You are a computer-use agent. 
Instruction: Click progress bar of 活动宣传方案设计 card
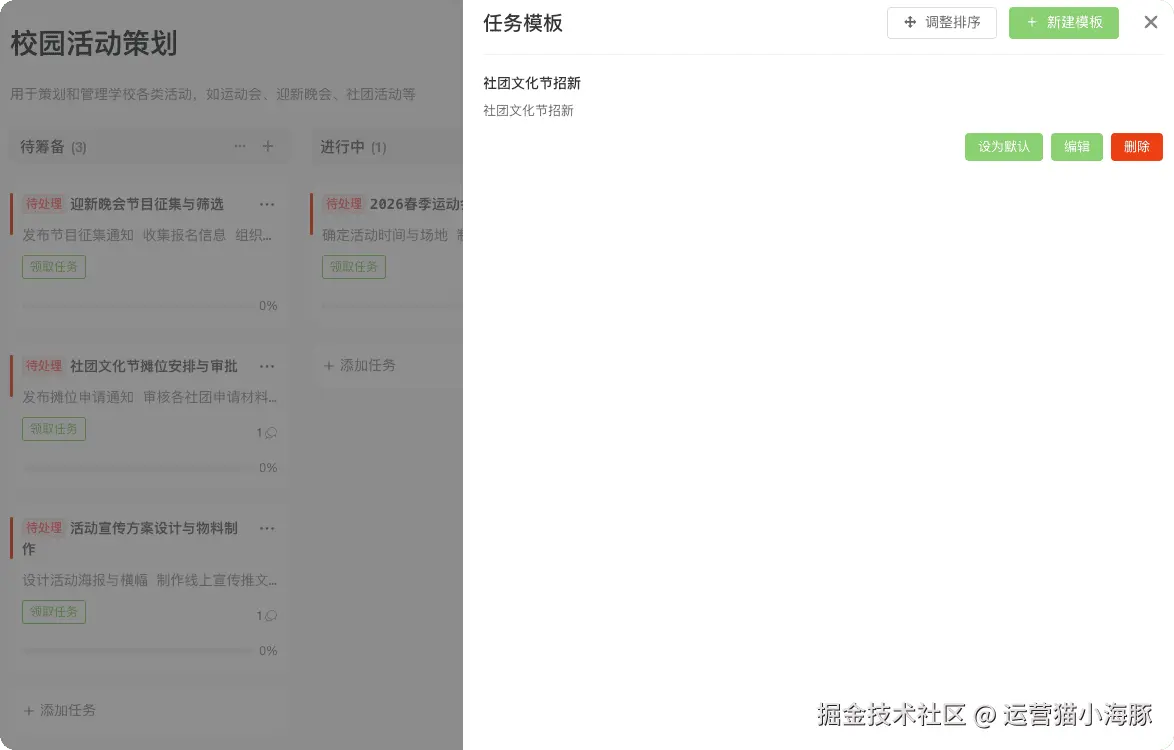pyautogui.click(x=138, y=650)
